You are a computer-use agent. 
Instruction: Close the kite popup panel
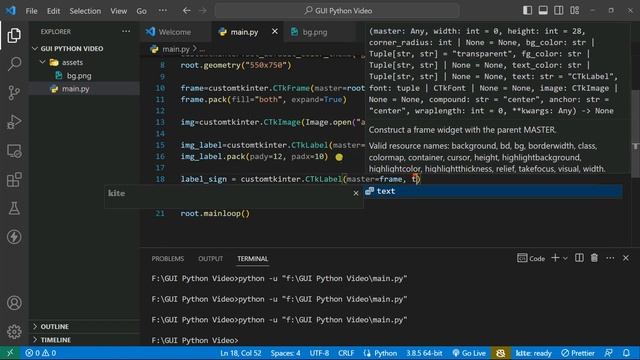coord(356,193)
